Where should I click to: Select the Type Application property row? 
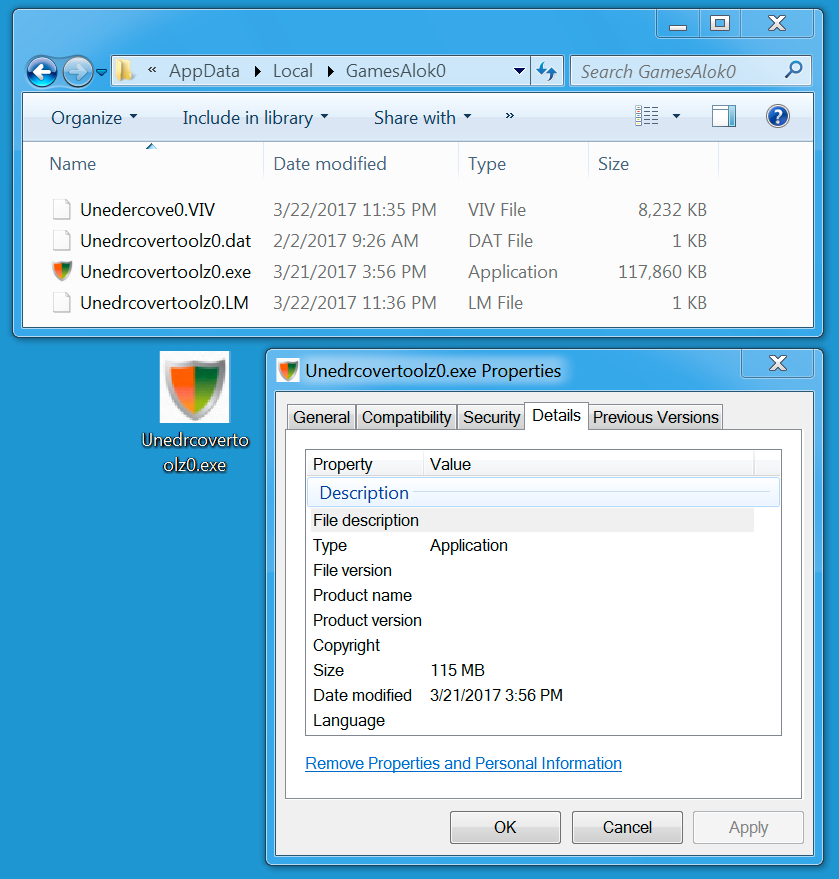click(x=530, y=545)
